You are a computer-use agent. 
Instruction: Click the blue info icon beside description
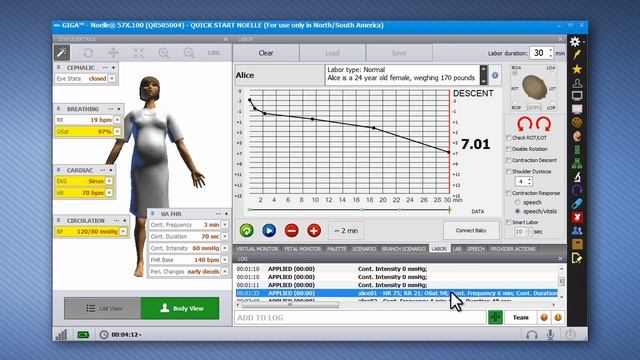point(495,75)
